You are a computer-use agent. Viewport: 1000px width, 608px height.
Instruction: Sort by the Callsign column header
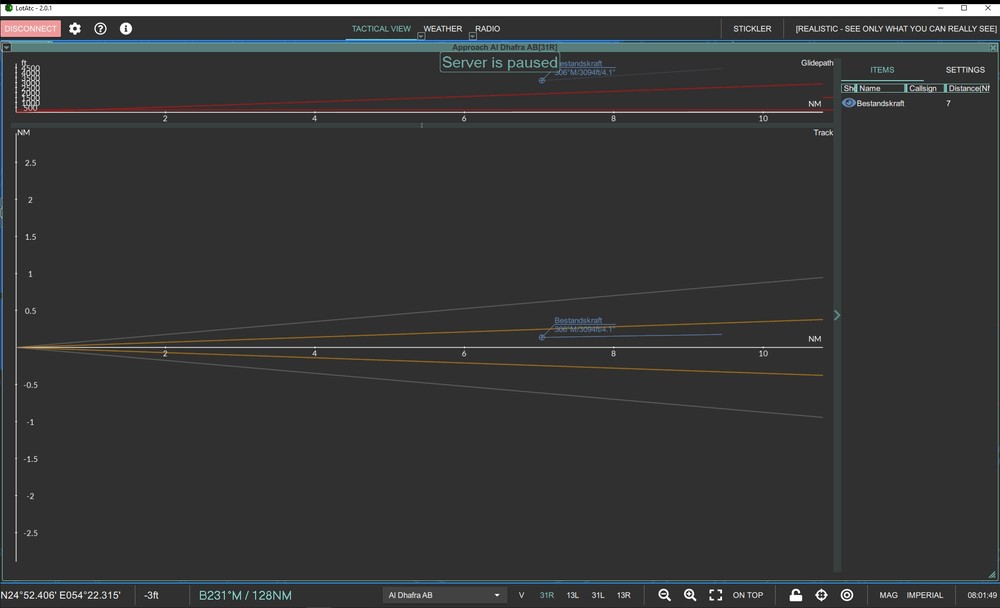pos(925,88)
